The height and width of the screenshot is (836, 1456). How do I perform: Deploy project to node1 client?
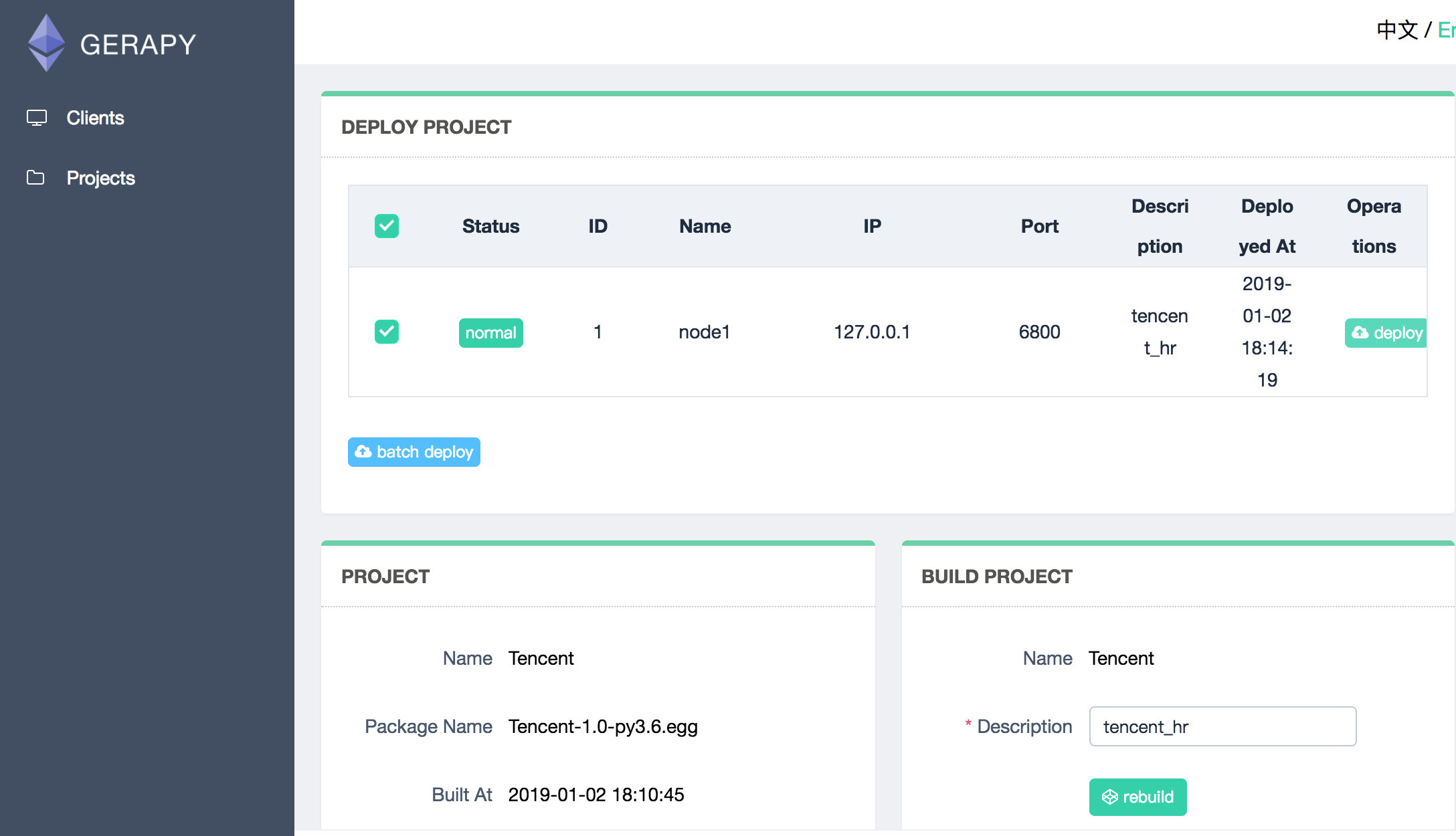[x=1386, y=332]
